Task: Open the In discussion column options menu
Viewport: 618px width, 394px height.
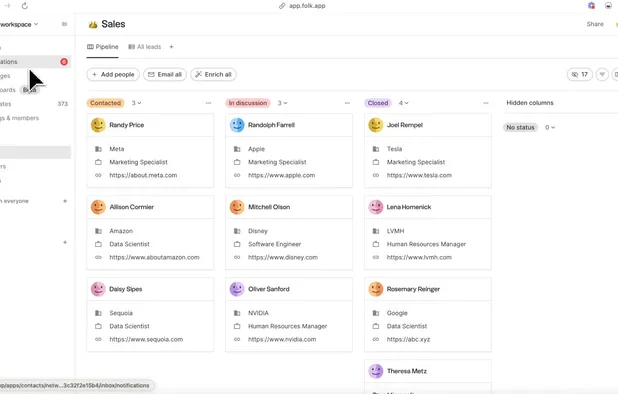Action: click(347, 103)
